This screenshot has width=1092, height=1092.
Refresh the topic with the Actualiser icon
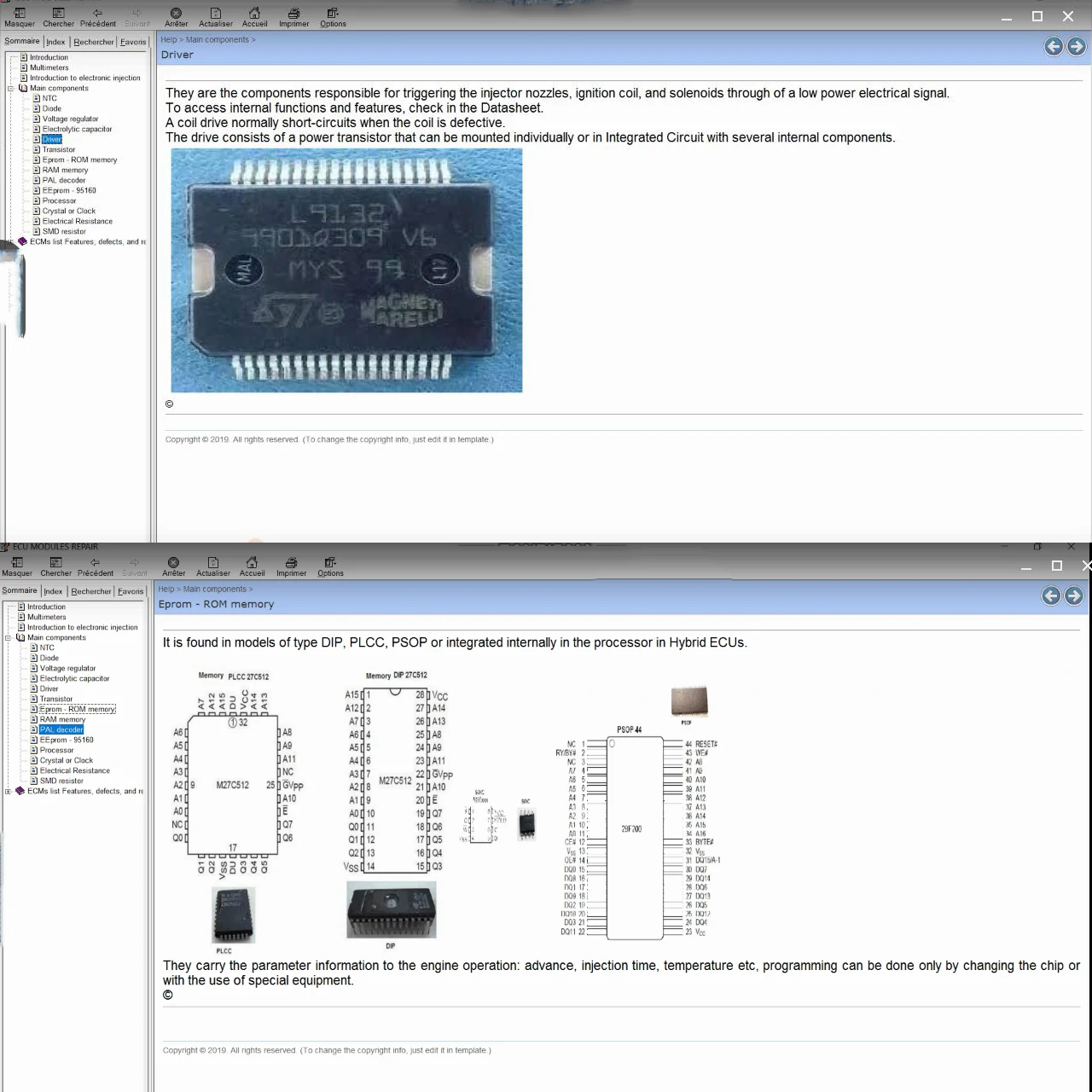(215, 15)
